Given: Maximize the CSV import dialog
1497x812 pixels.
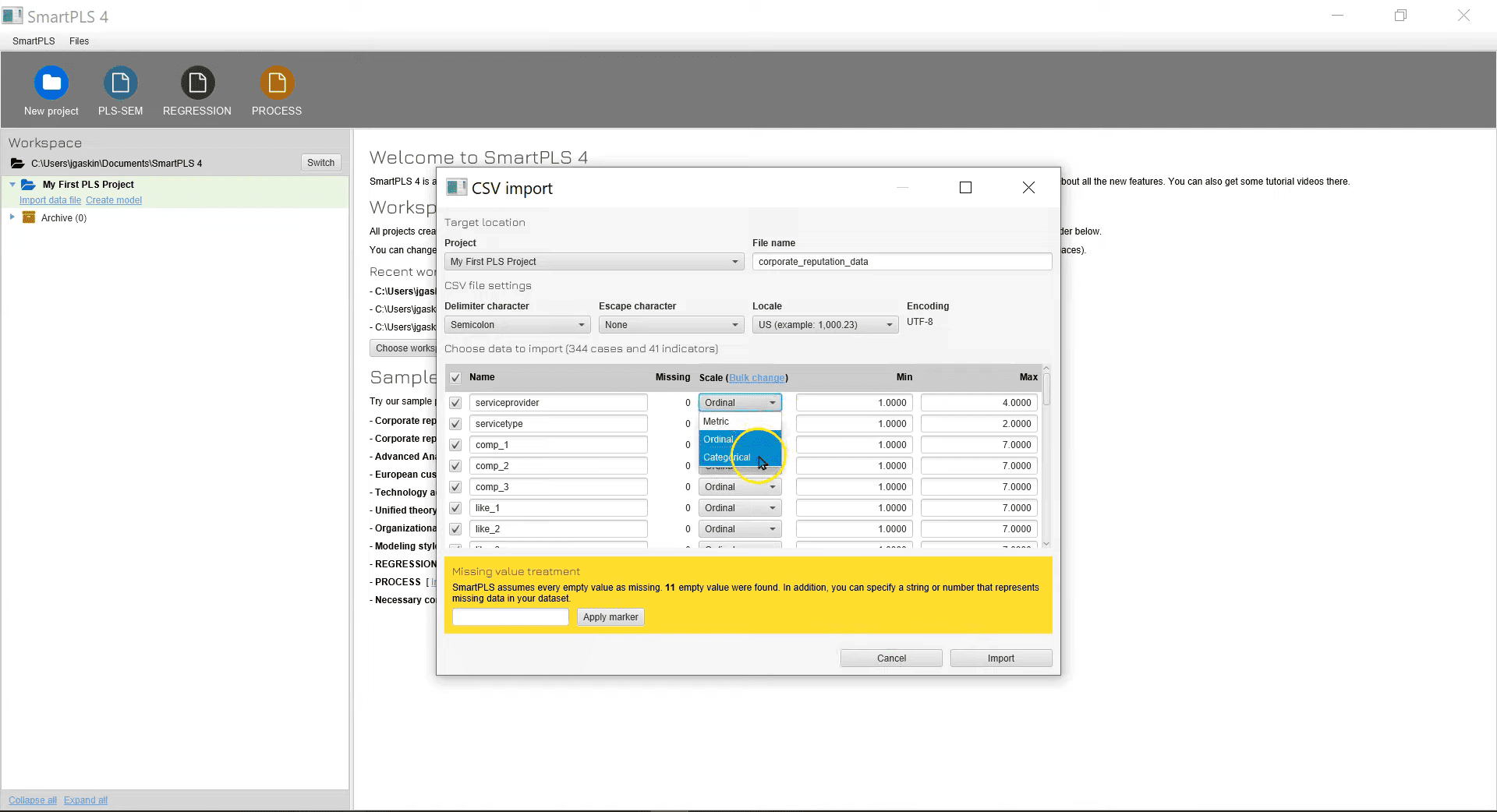Looking at the screenshot, I should 965,188.
